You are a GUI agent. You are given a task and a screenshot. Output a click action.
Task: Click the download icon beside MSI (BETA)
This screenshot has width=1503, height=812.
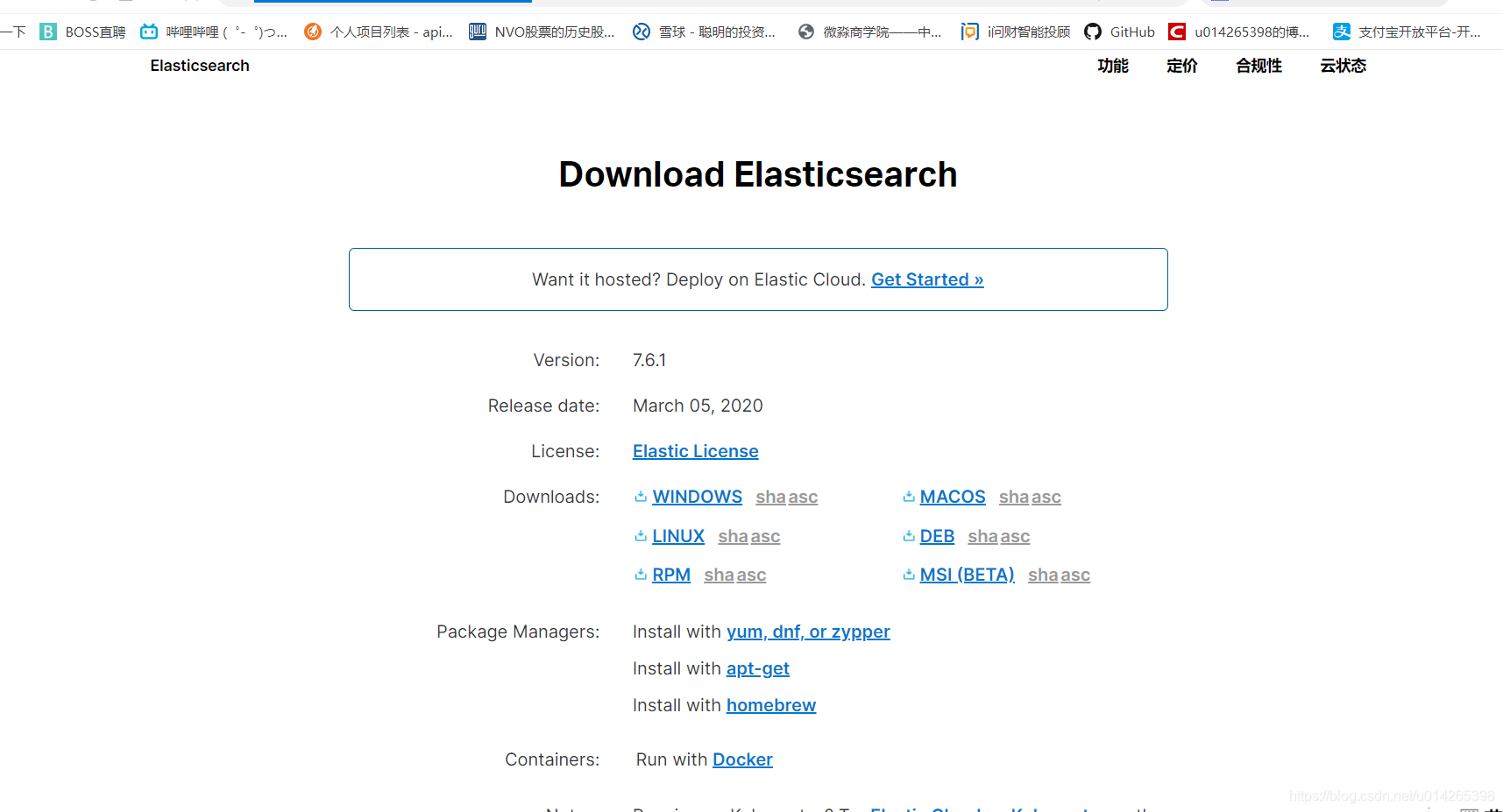click(909, 575)
